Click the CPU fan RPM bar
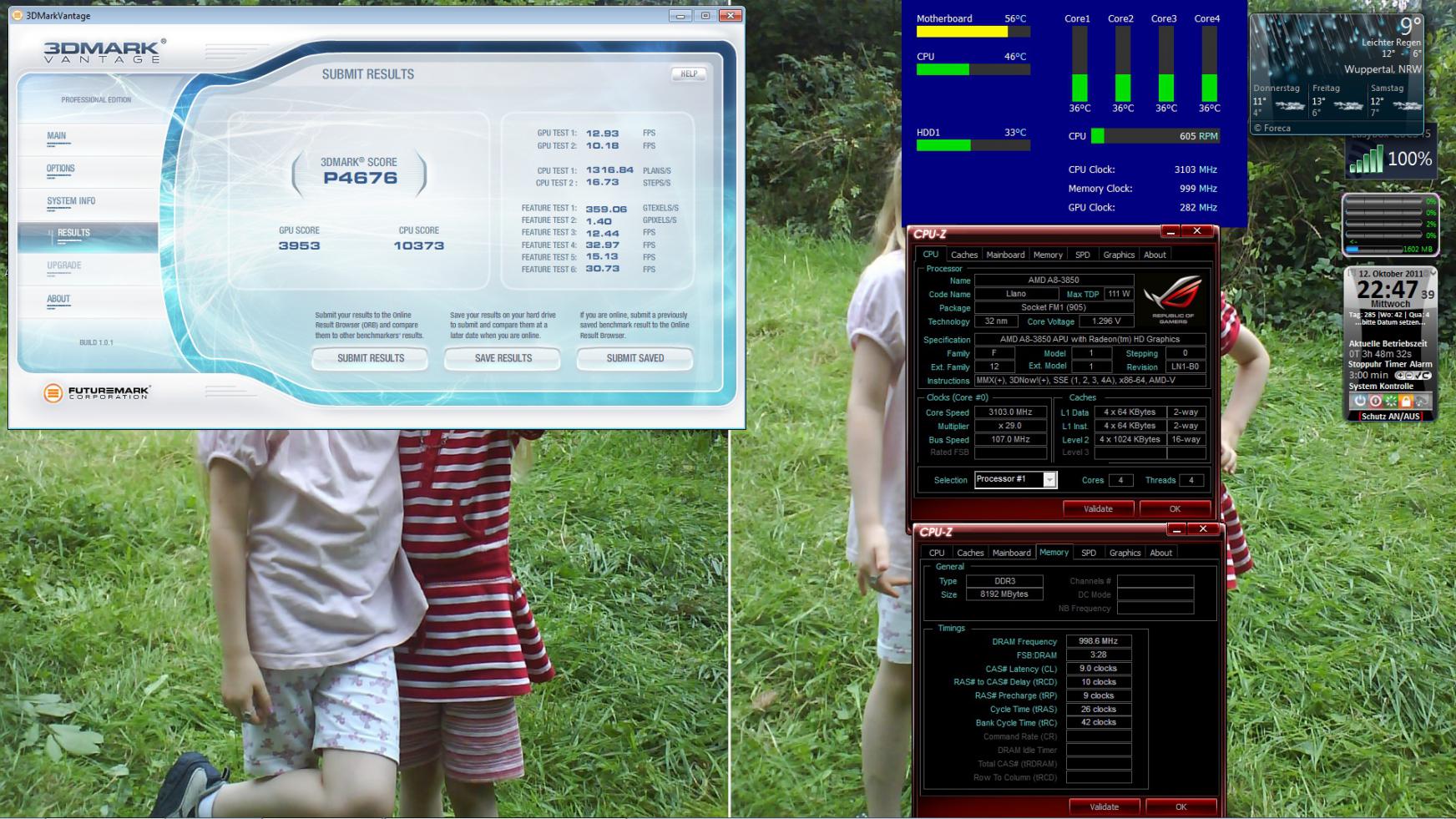 click(x=1155, y=136)
